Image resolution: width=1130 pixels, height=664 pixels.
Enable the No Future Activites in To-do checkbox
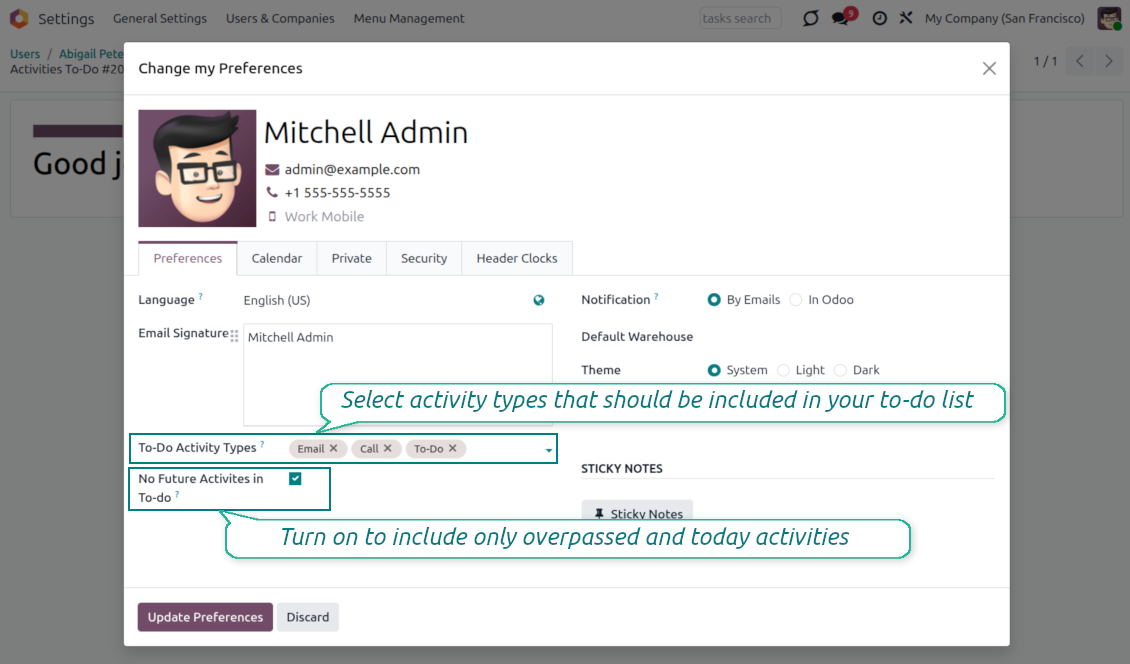[x=294, y=479]
